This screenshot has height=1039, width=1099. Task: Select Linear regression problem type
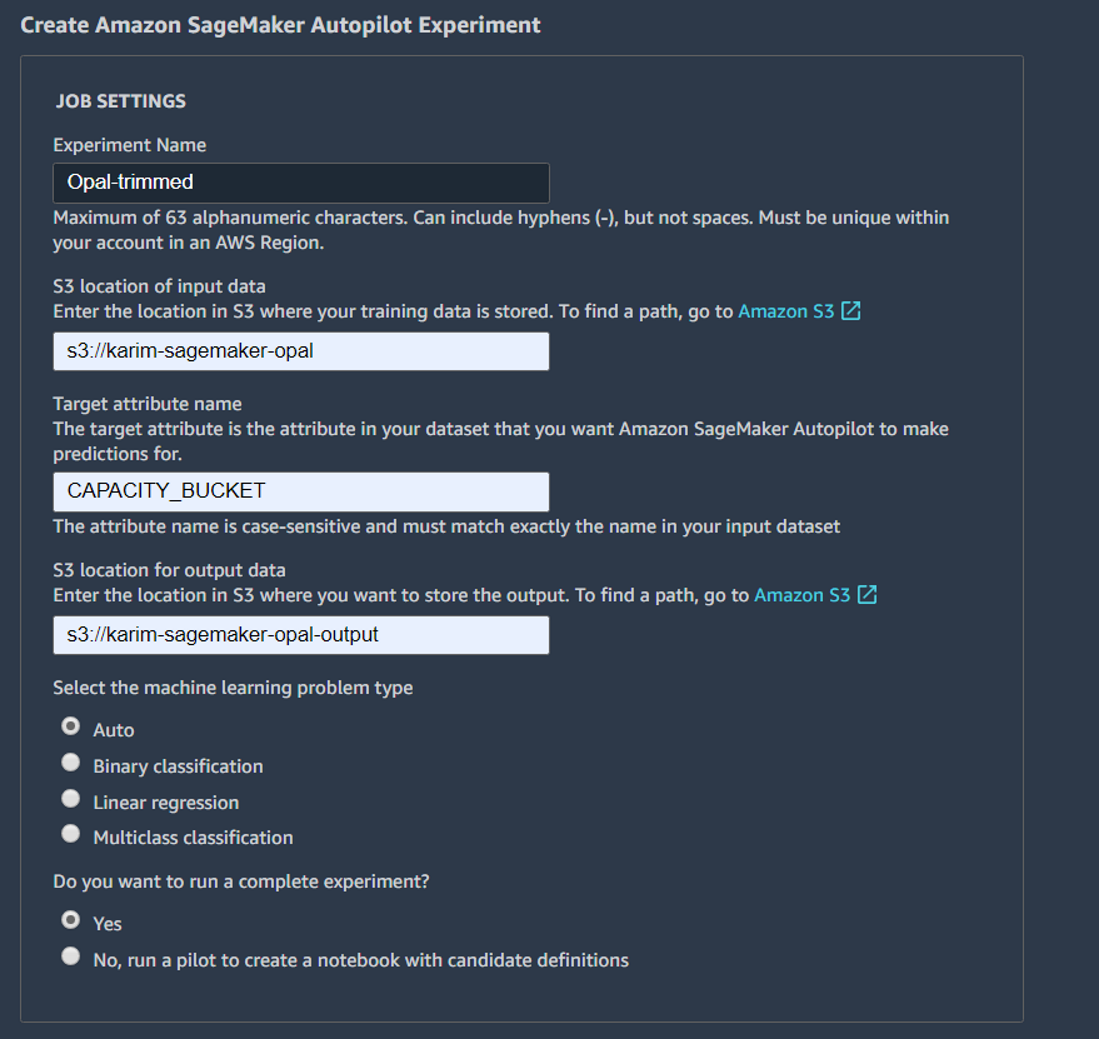(x=70, y=798)
